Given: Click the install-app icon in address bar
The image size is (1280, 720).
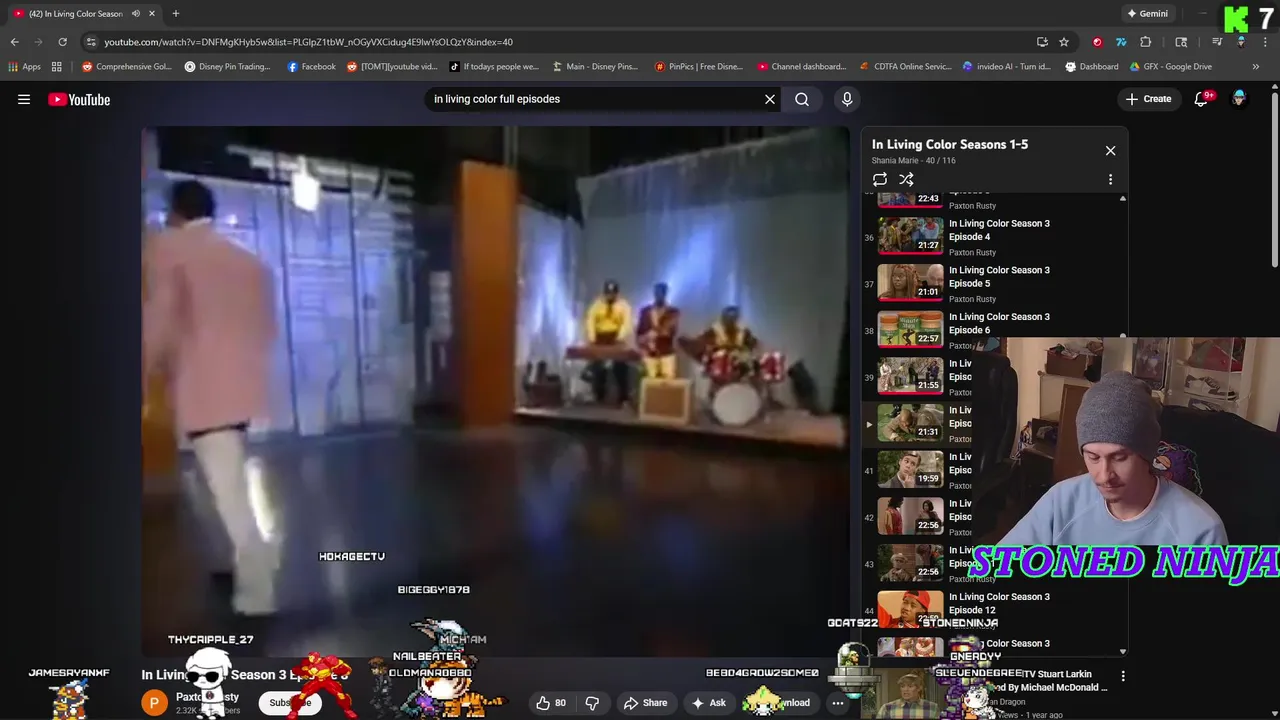Looking at the screenshot, I should pyautogui.click(x=1042, y=42).
